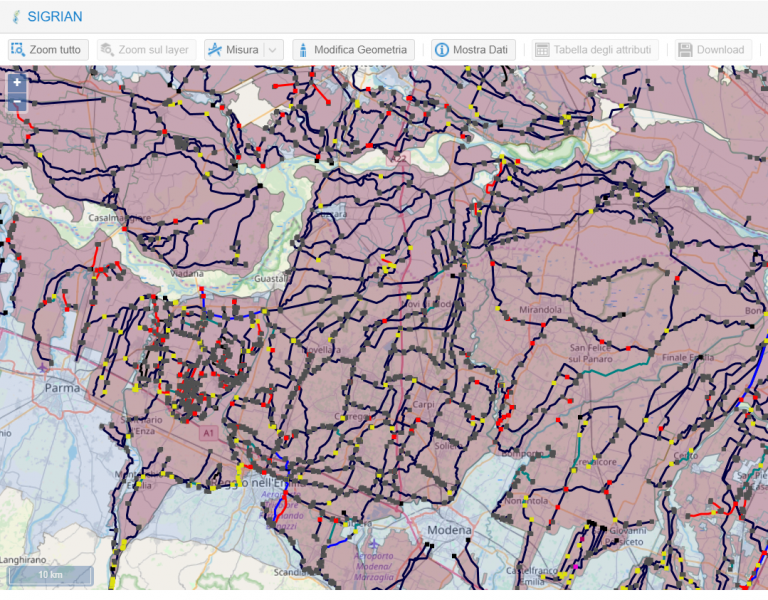Click the Zoom tutto button

click(48, 49)
